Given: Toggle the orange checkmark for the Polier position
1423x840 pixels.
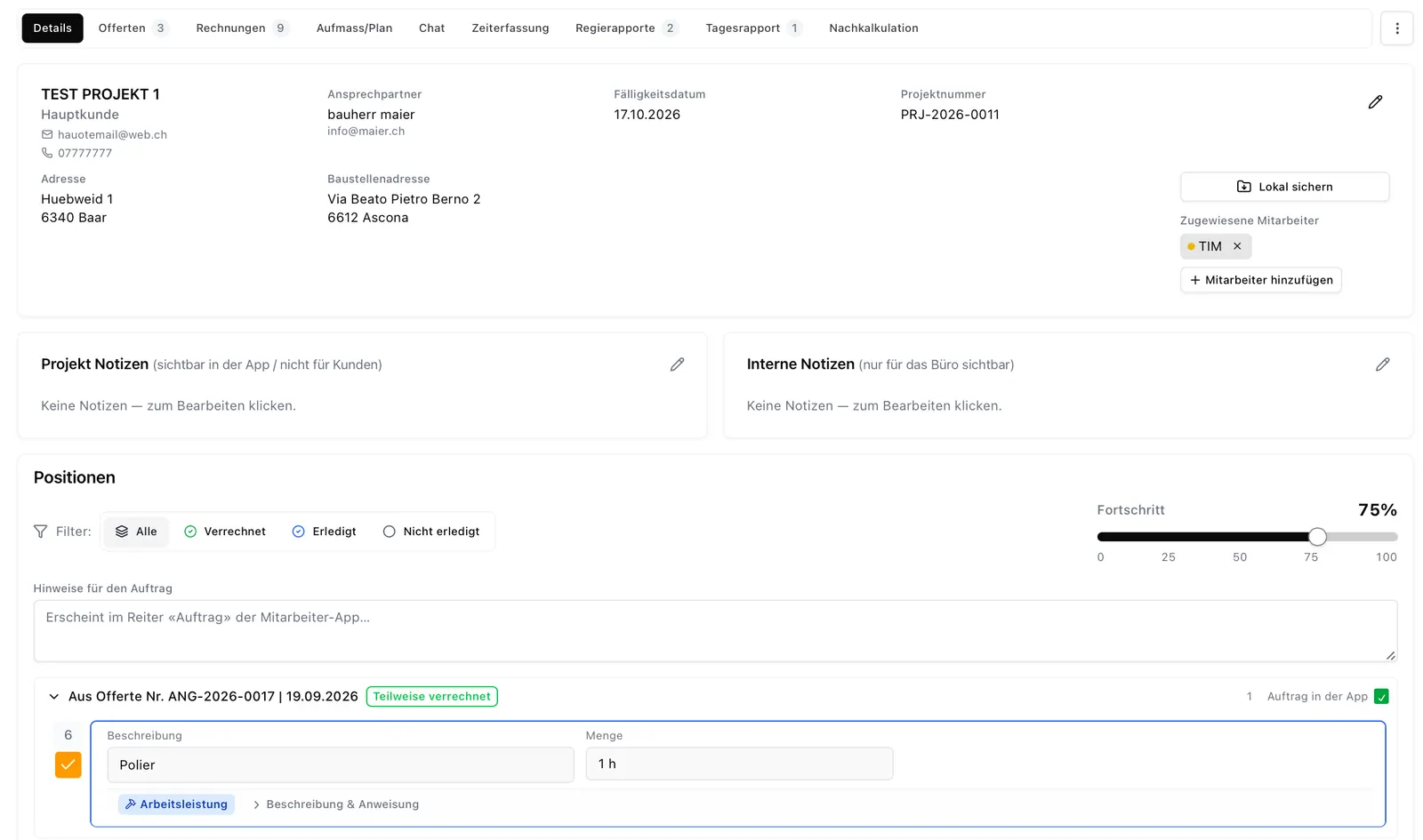Looking at the screenshot, I should 68,764.
